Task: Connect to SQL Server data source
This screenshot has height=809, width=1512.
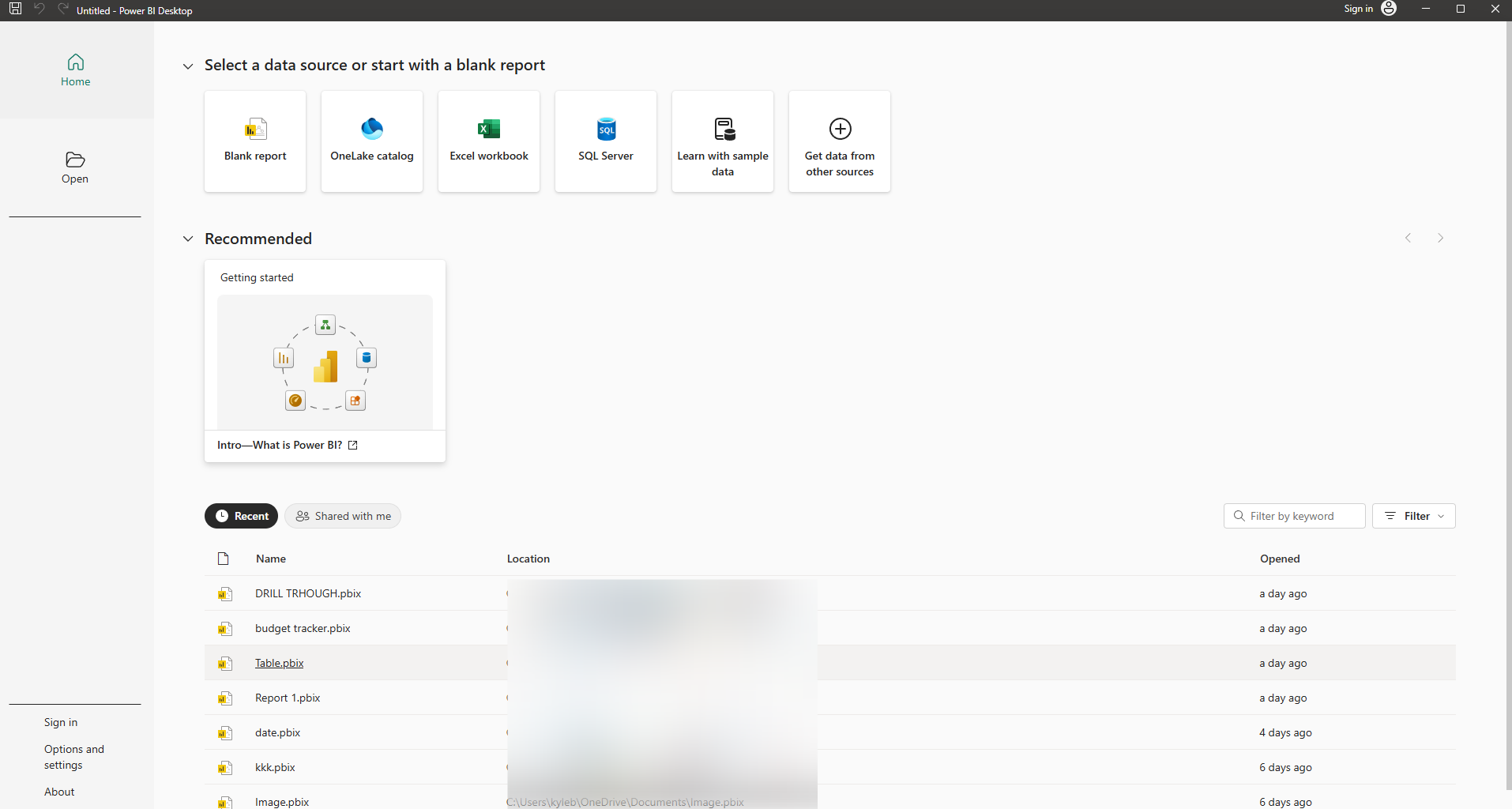Action: [x=606, y=141]
